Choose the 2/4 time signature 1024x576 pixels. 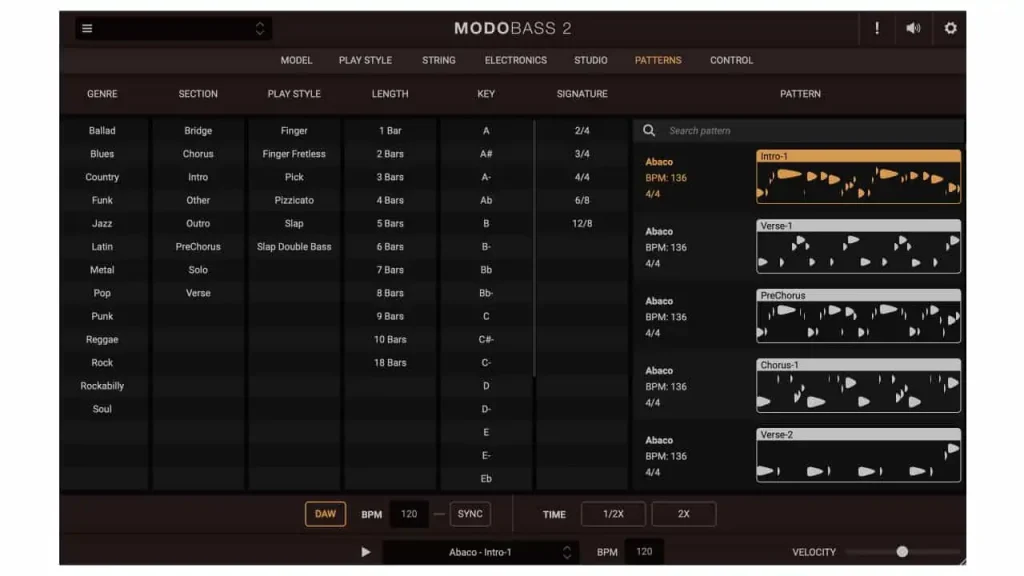(582, 131)
